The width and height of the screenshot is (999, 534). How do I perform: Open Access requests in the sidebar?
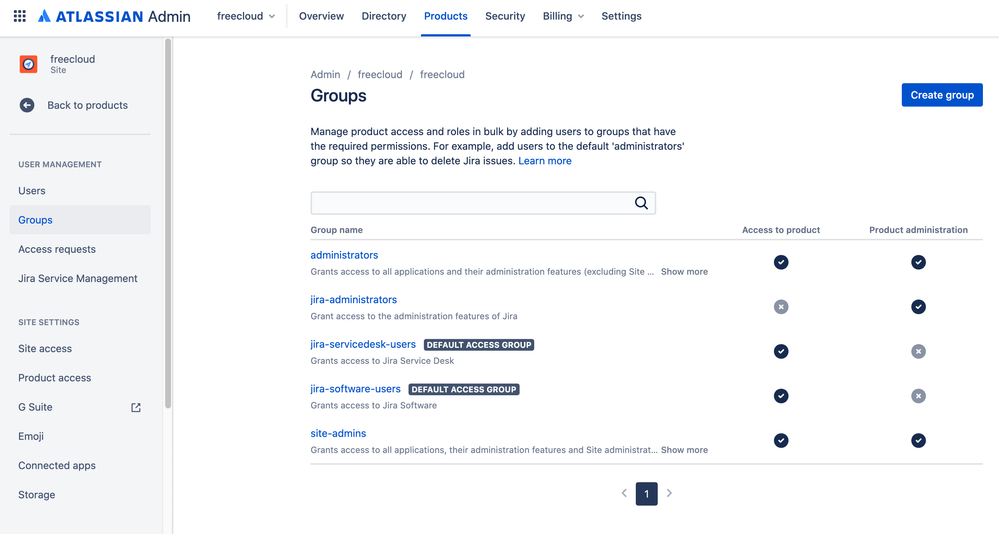(x=80, y=249)
